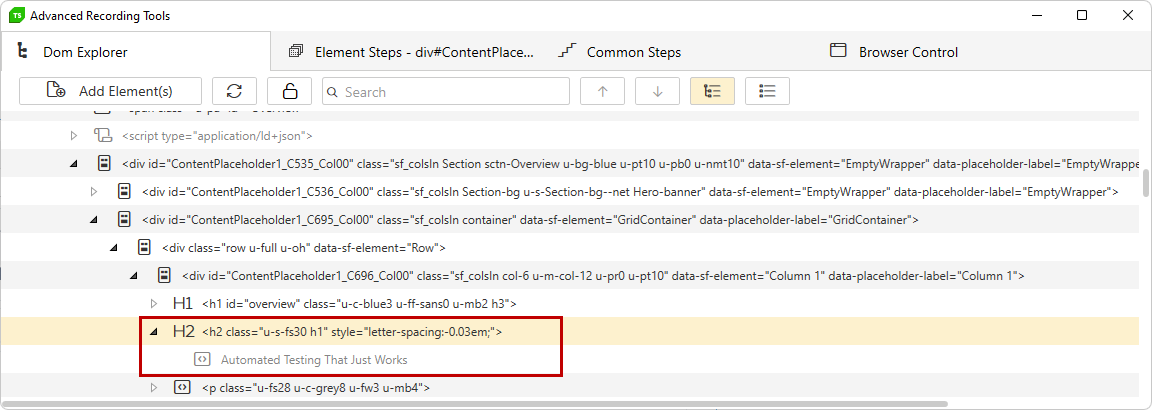This screenshot has height=410, width=1152.
Task: Select the h1 id overview markup text
Action: point(359,303)
